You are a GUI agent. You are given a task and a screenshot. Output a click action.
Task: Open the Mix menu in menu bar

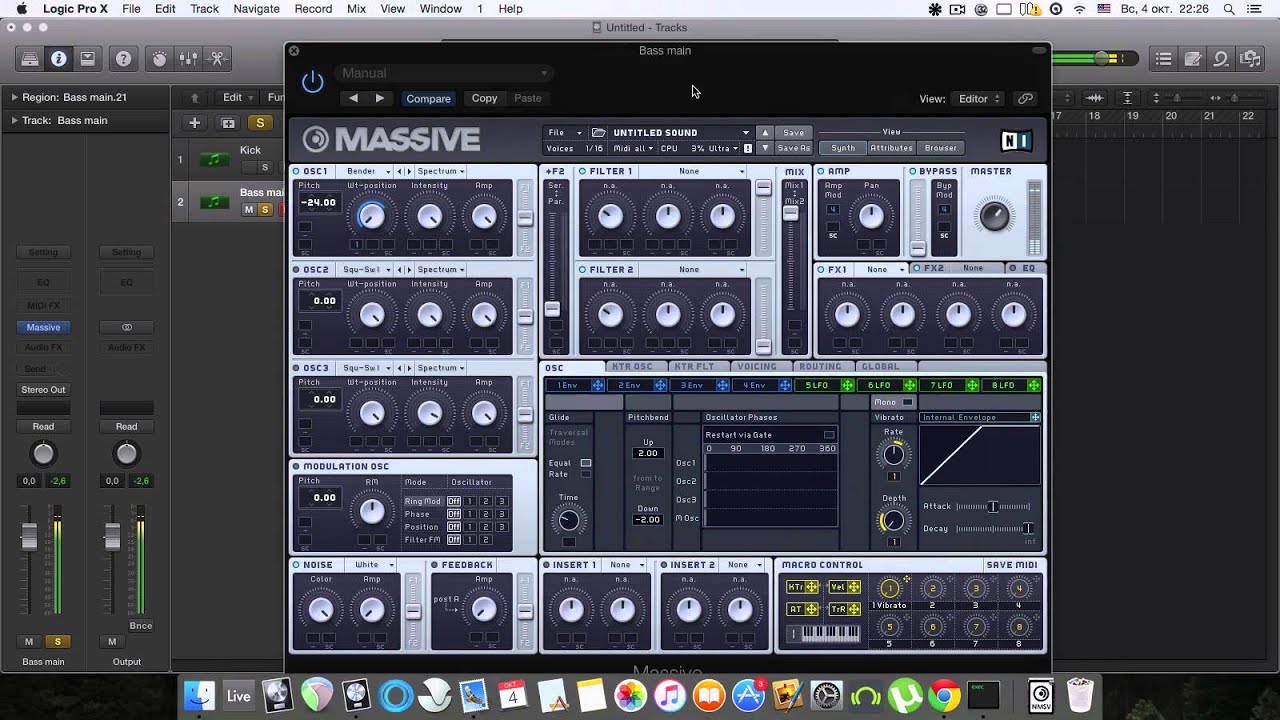coord(356,9)
